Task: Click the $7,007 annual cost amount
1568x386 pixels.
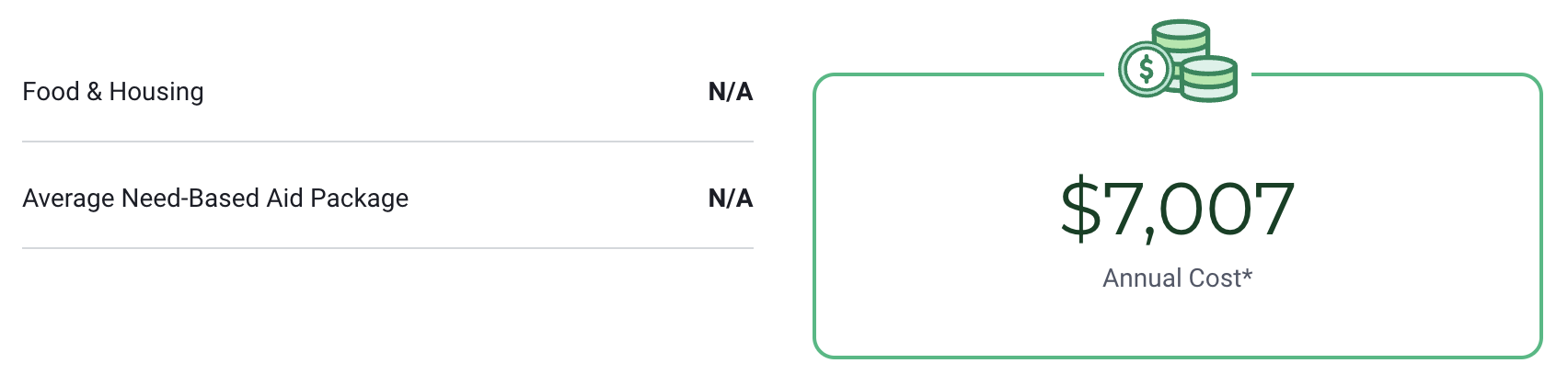Action: (x=1178, y=210)
